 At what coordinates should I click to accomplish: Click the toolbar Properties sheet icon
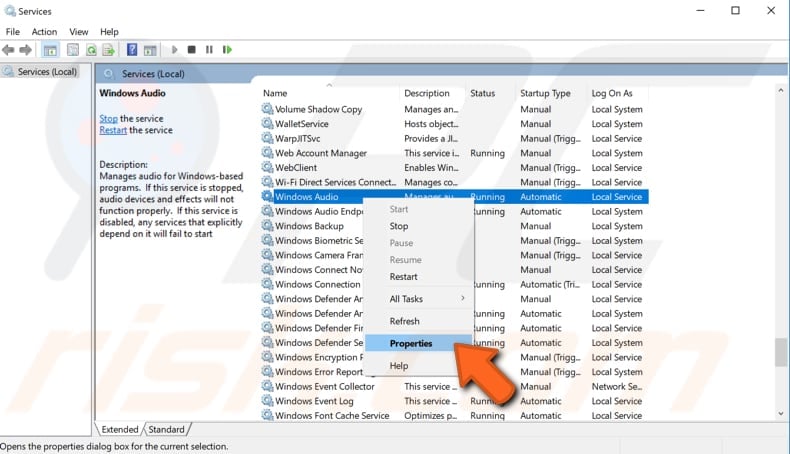coord(73,50)
